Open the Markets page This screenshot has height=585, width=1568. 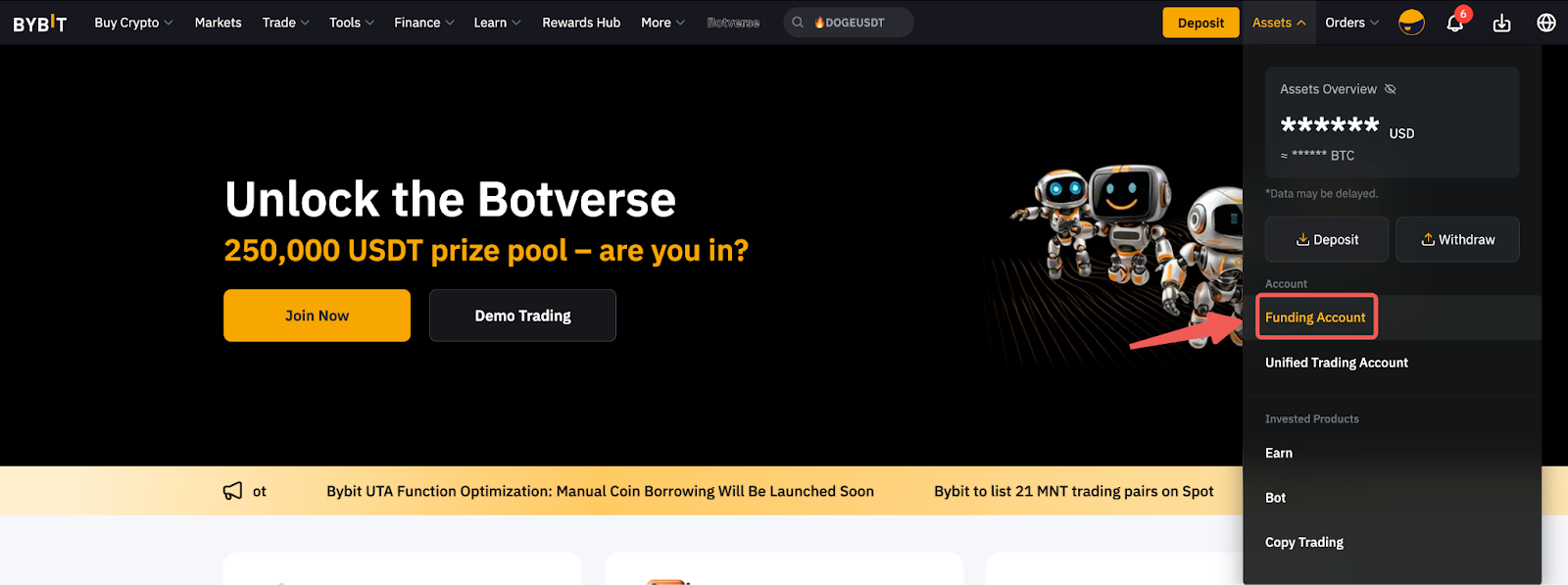coord(218,23)
